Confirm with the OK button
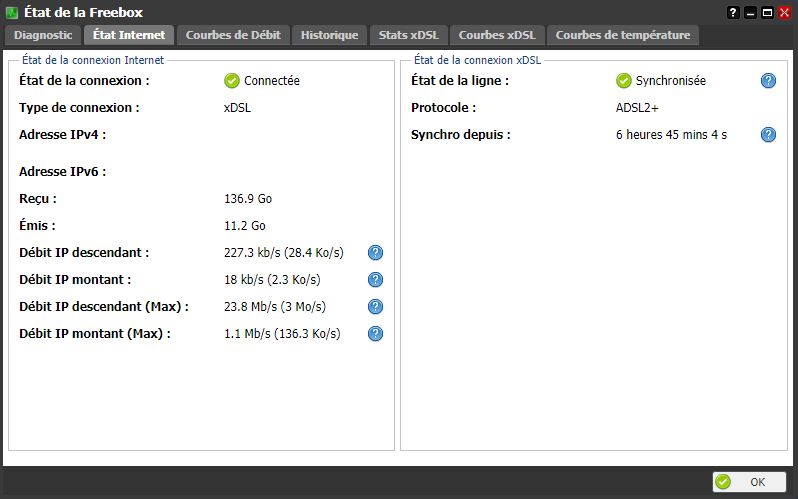Viewport: 798px width, 499px height. coord(749,482)
